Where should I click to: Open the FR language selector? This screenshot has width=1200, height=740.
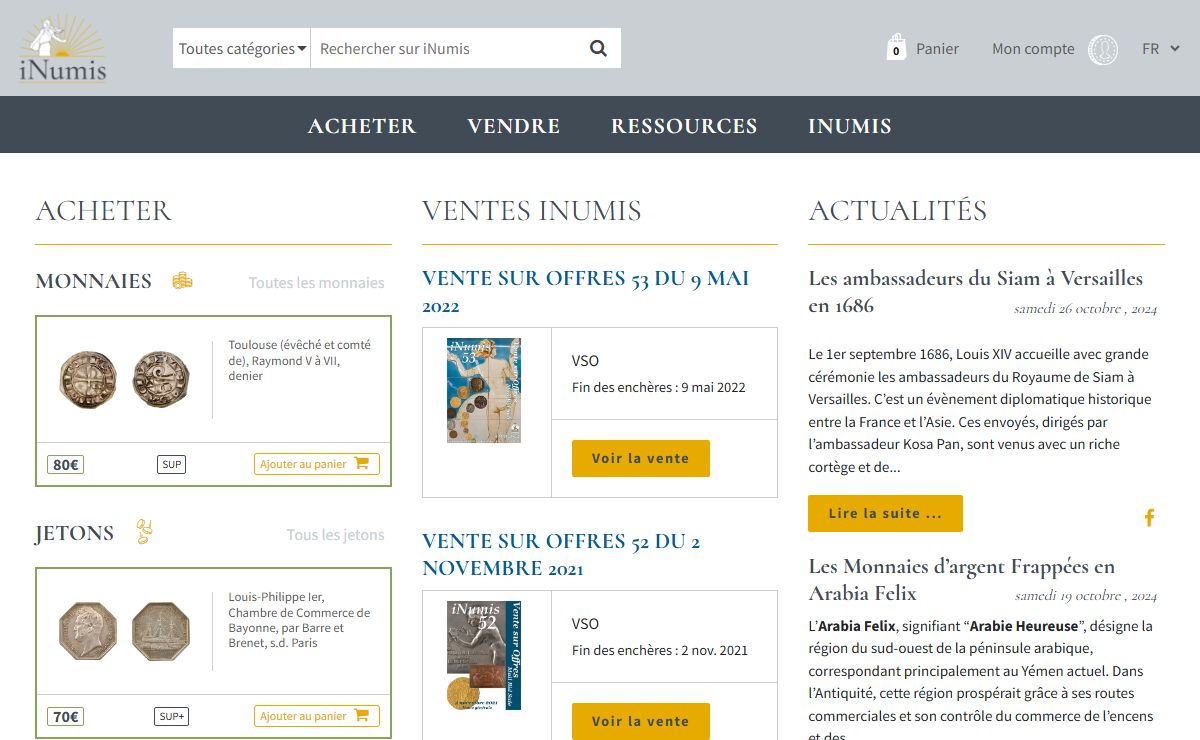click(x=1161, y=48)
